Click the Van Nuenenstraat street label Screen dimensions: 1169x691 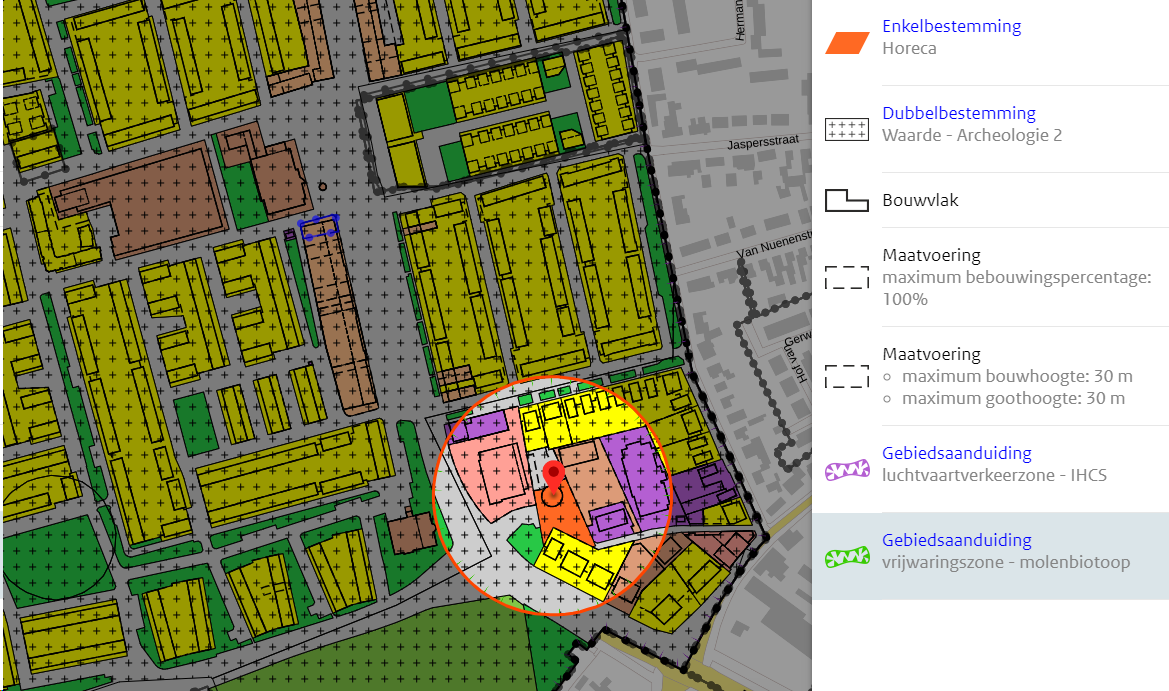[x=773, y=244]
